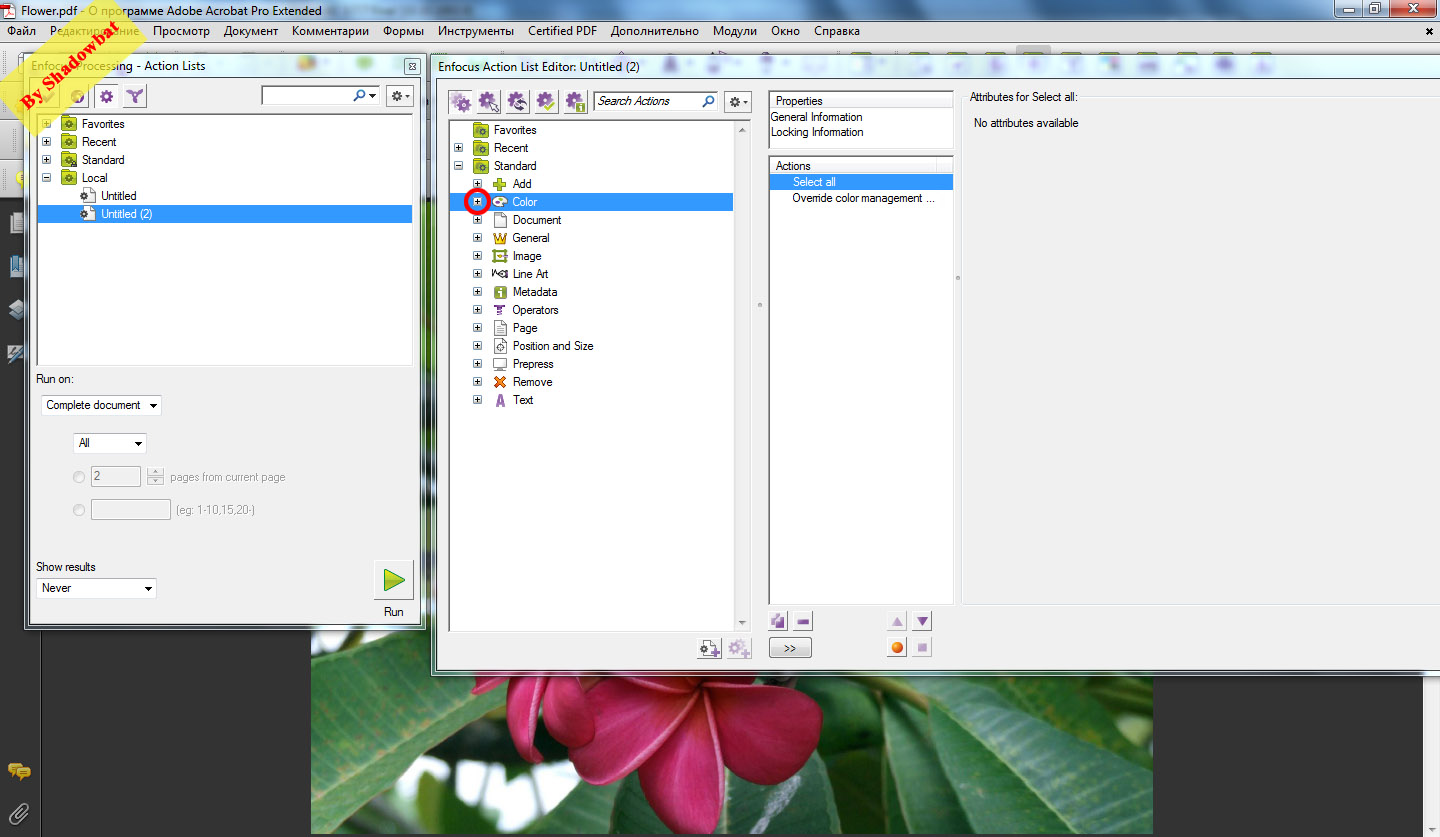Expand the Recent folder in the editor
This screenshot has width=1440, height=837.
tap(458, 148)
